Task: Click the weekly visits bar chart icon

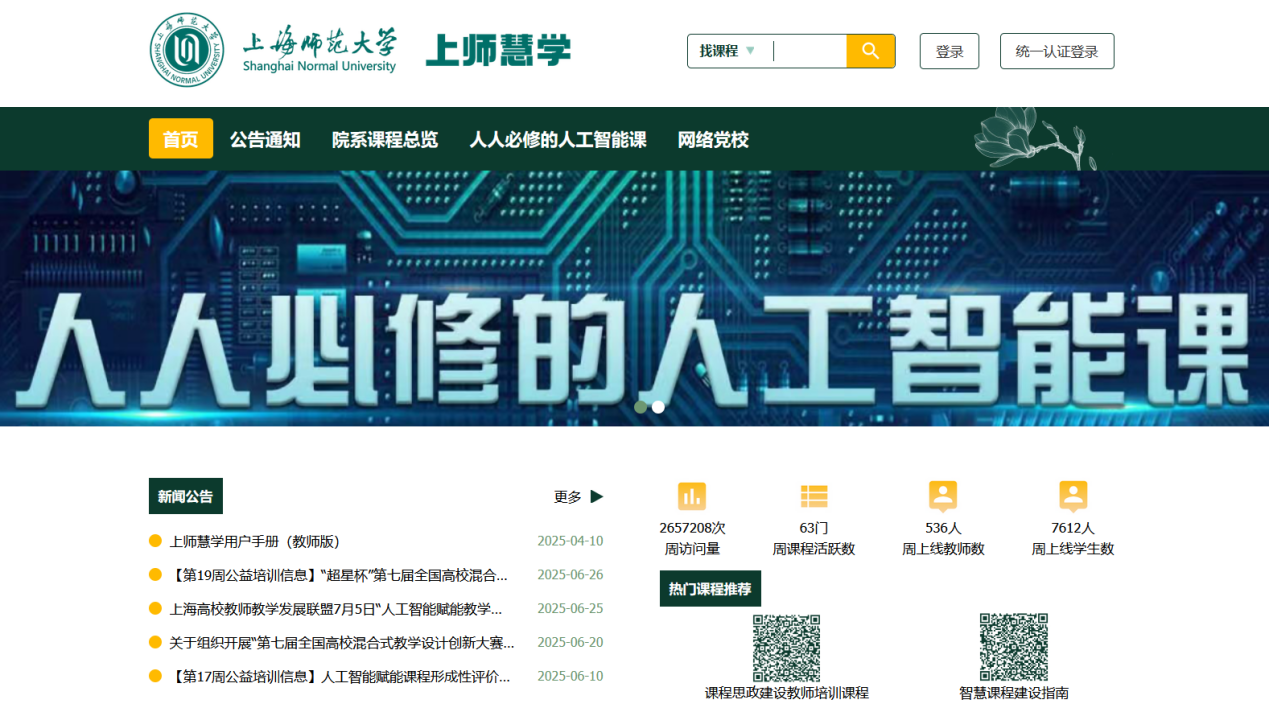Action: coord(692,496)
